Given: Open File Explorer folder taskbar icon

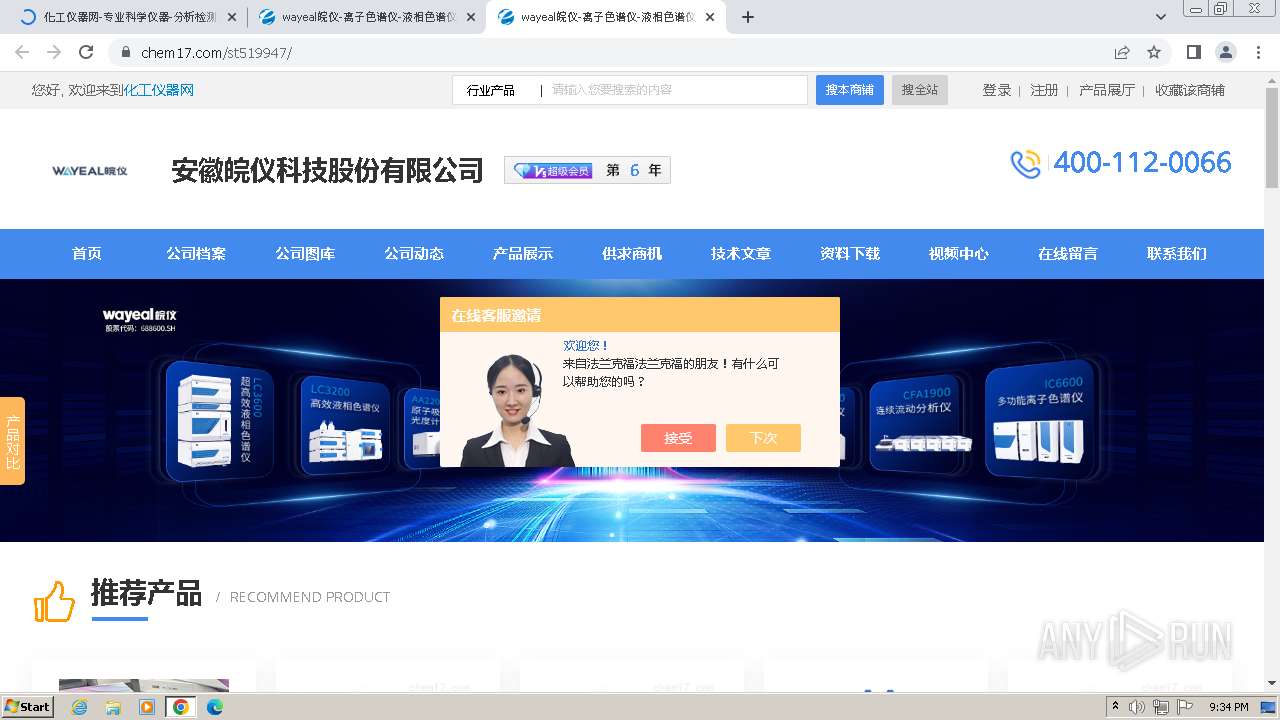Looking at the screenshot, I should pyautogui.click(x=113, y=707).
